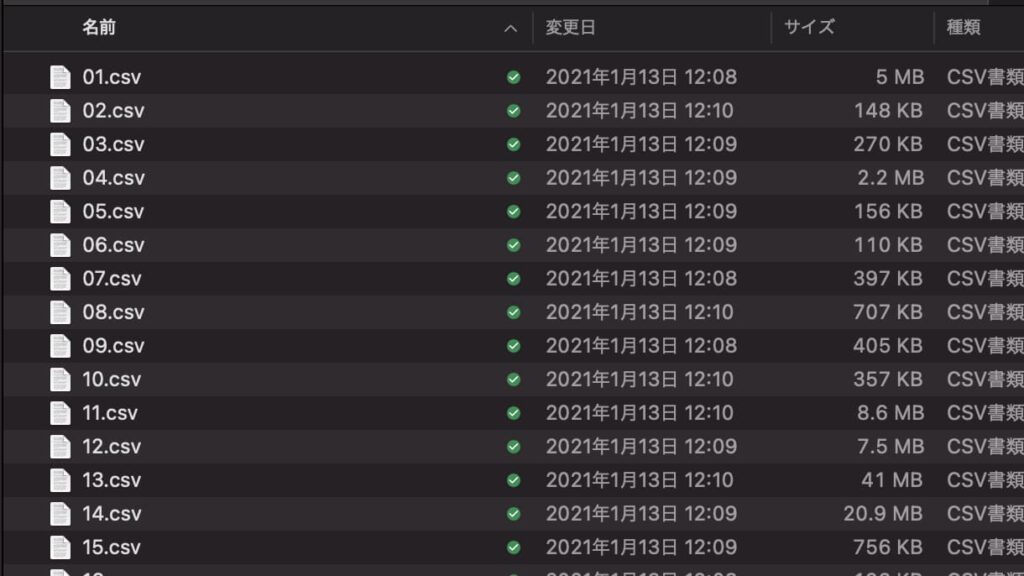Select the 12.csv file name
This screenshot has width=1024, height=576.
pyautogui.click(x=112, y=447)
